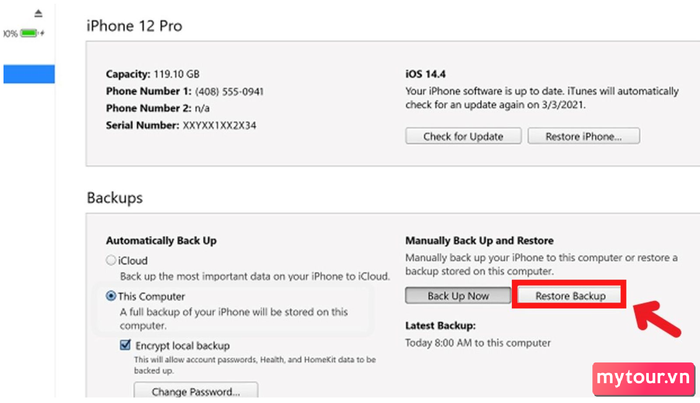Viewport: 700px width, 403px height.
Task: Click the Capacity label to cycle info
Action: 128,74
